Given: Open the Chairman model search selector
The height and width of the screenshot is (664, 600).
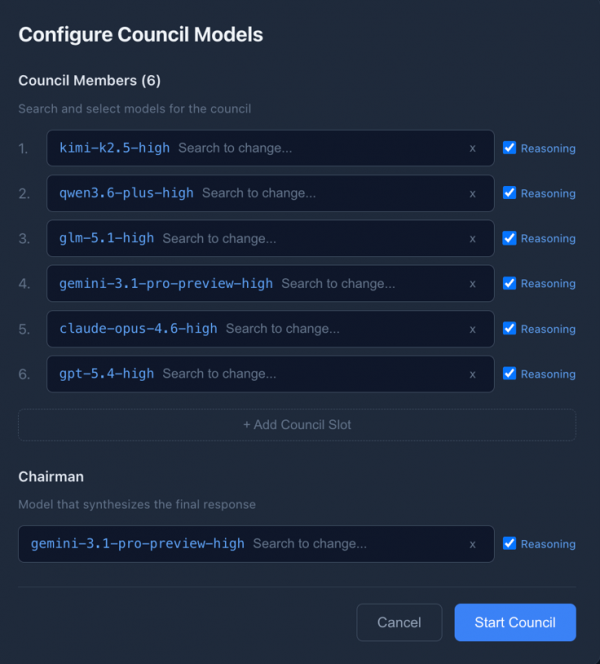Looking at the screenshot, I should pos(350,544).
